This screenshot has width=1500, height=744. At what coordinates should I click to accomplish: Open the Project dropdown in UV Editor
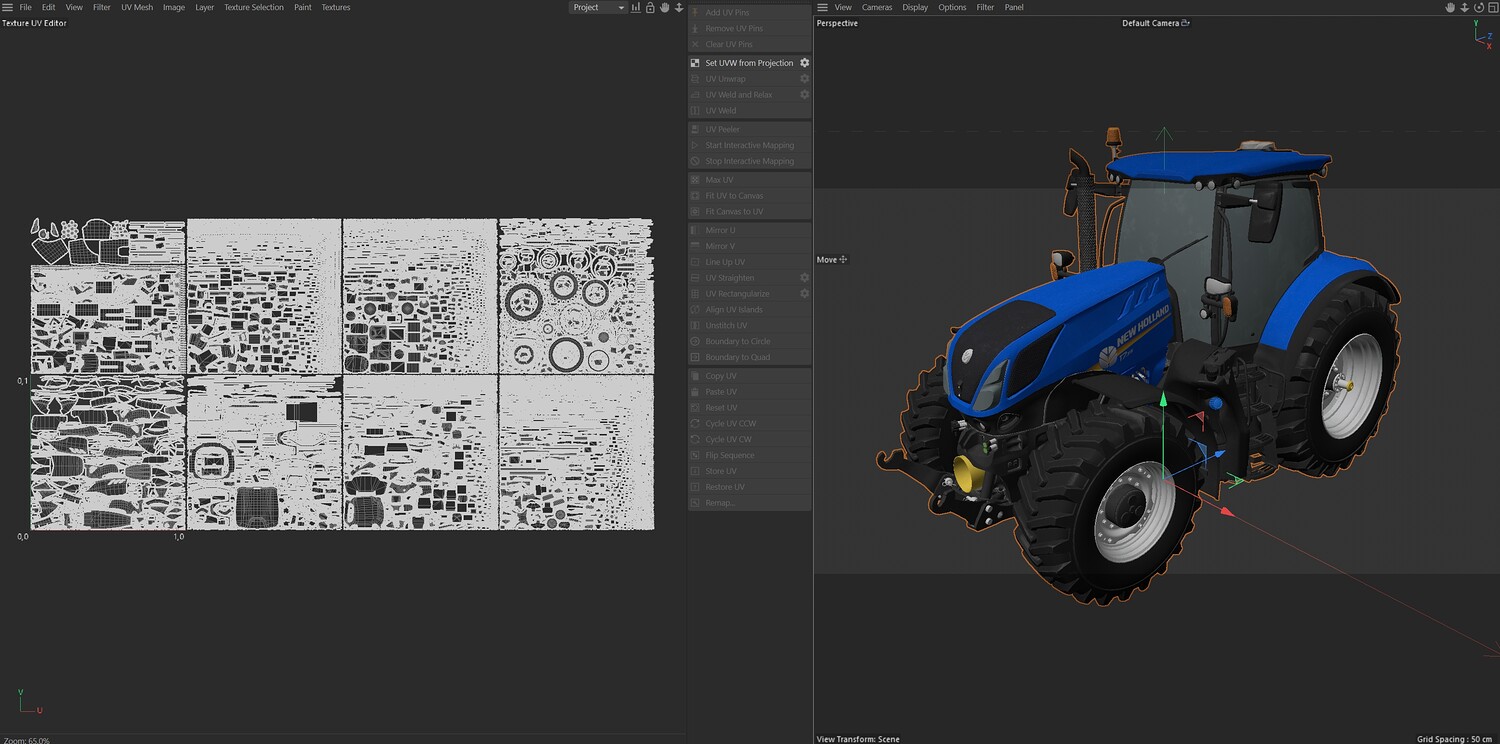click(598, 7)
